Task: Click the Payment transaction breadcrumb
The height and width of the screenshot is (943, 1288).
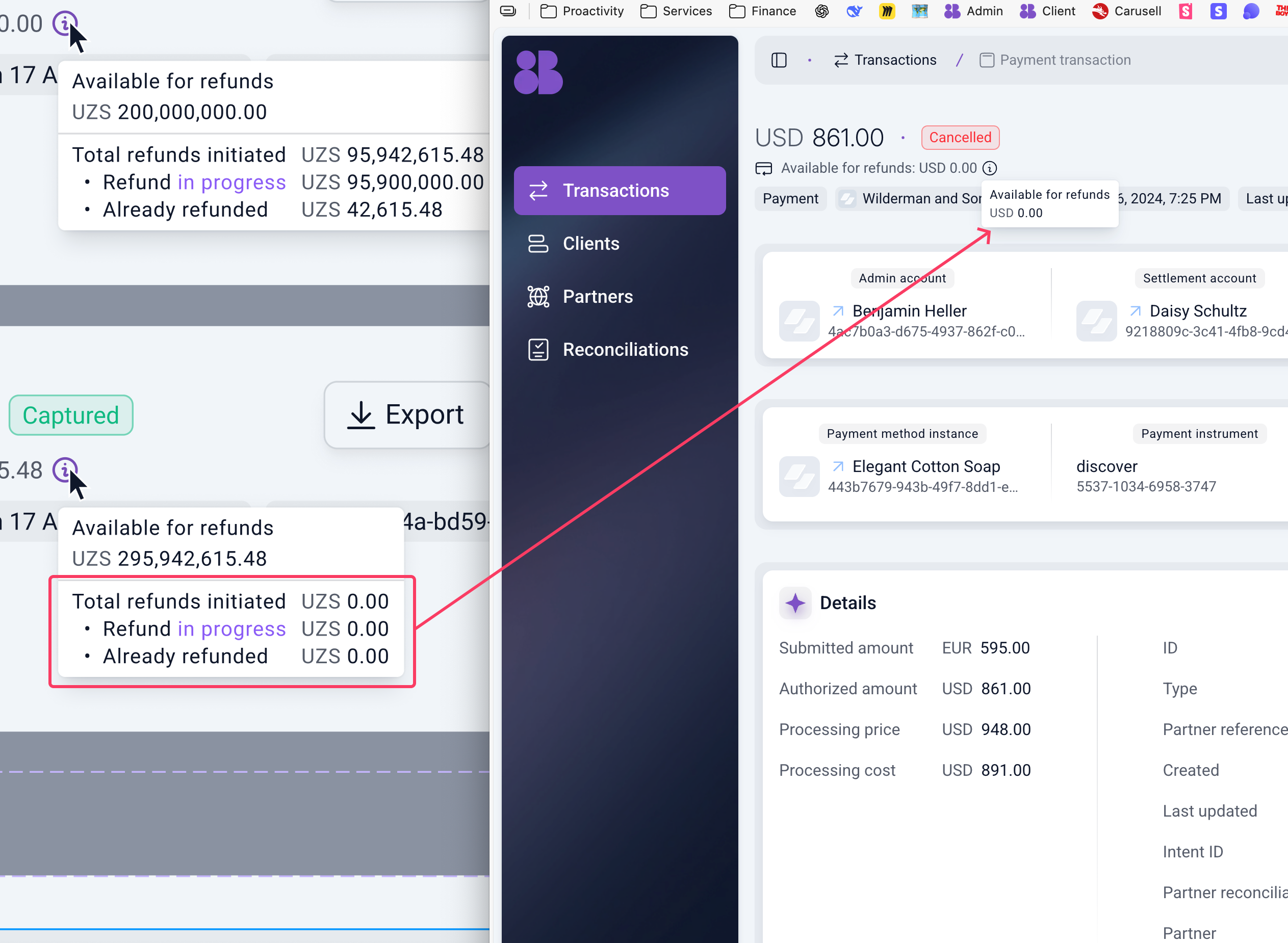Action: click(1054, 60)
